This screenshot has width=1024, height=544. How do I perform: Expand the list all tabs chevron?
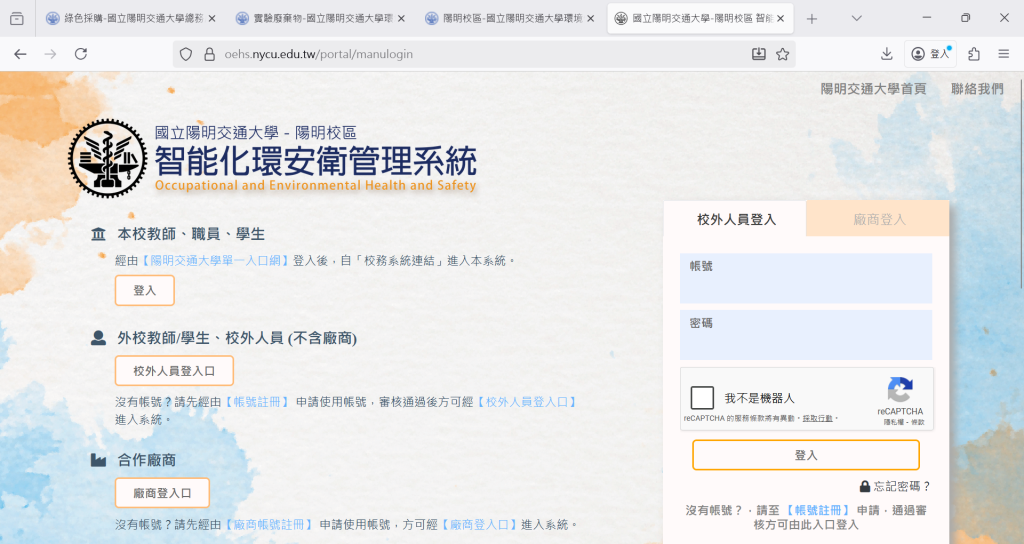pyautogui.click(x=857, y=19)
